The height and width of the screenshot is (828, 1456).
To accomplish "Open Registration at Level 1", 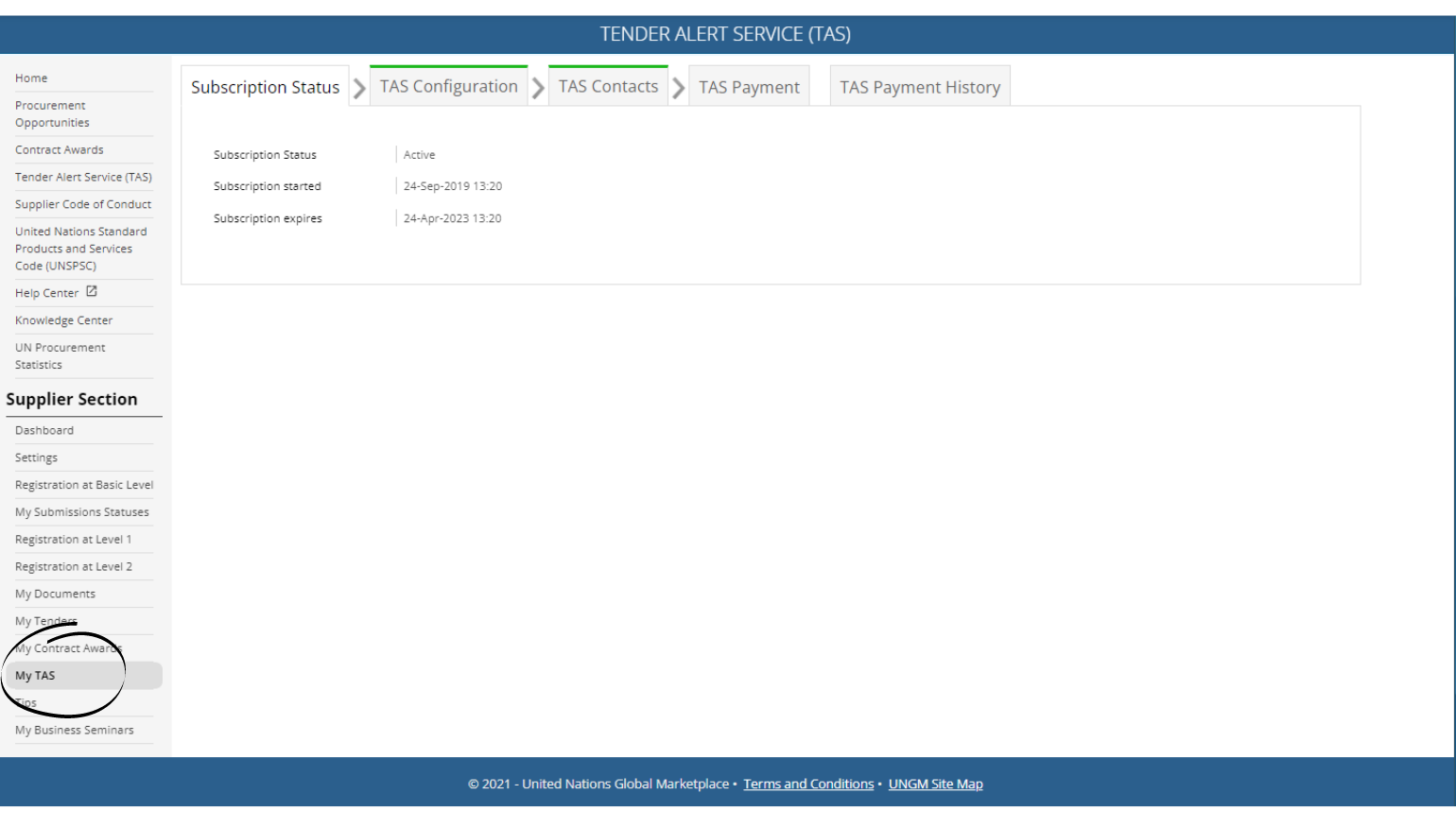I will [x=73, y=540].
